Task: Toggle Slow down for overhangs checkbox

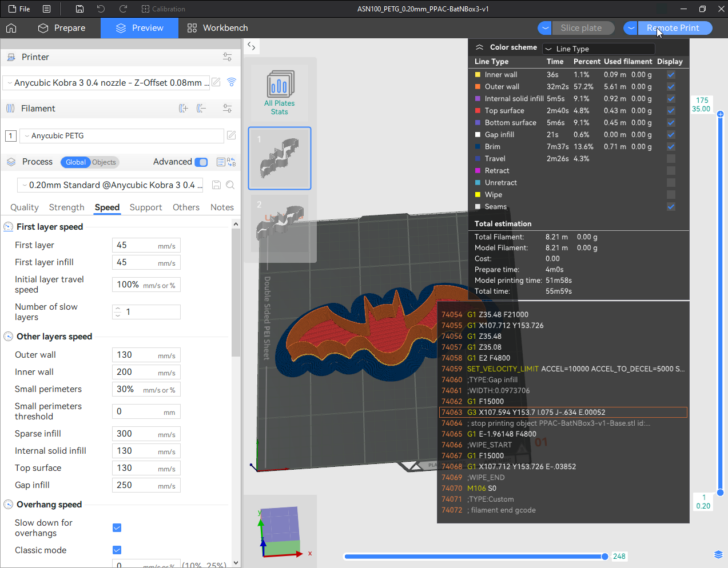Action: click(x=117, y=528)
